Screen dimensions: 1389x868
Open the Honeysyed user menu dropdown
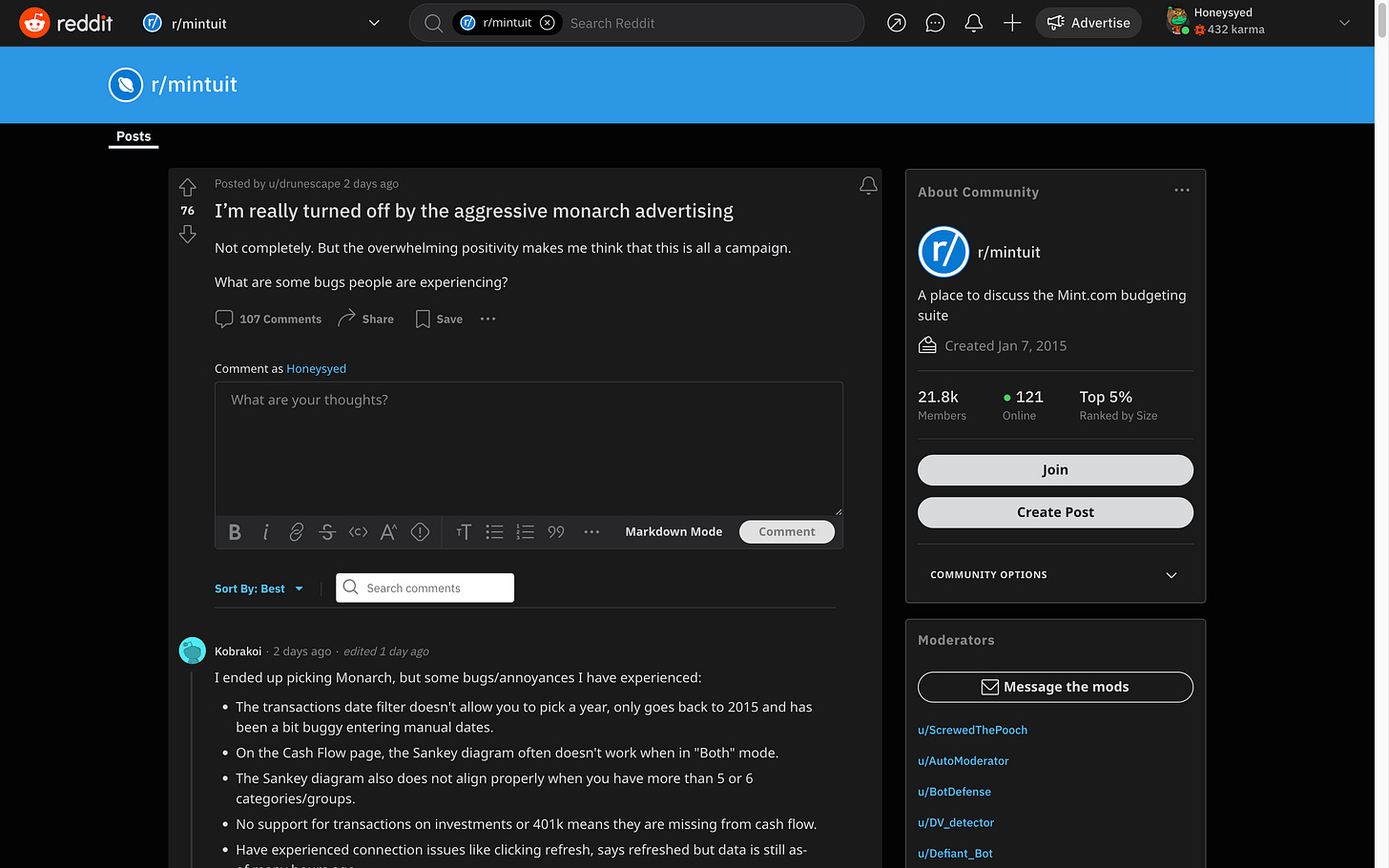coord(1259,22)
